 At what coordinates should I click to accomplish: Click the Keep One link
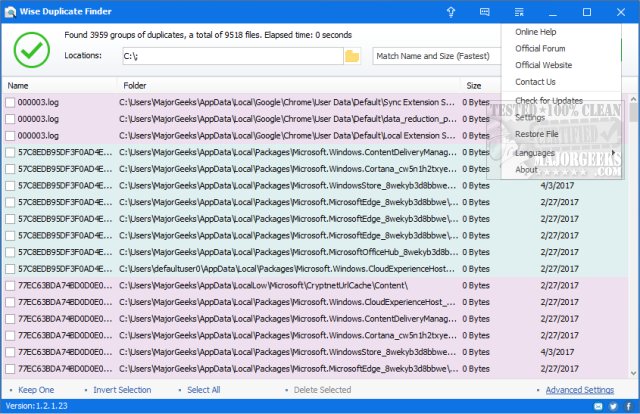pyautogui.click(x=36, y=390)
